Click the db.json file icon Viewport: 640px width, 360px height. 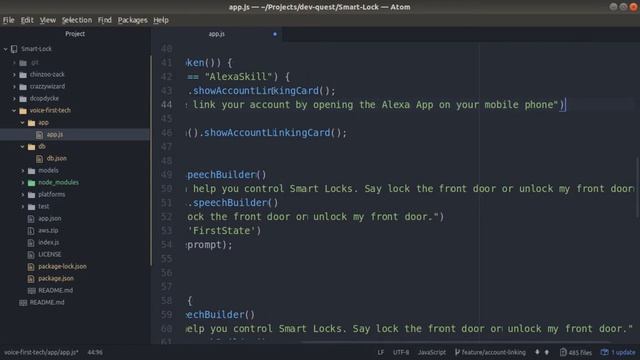40,158
